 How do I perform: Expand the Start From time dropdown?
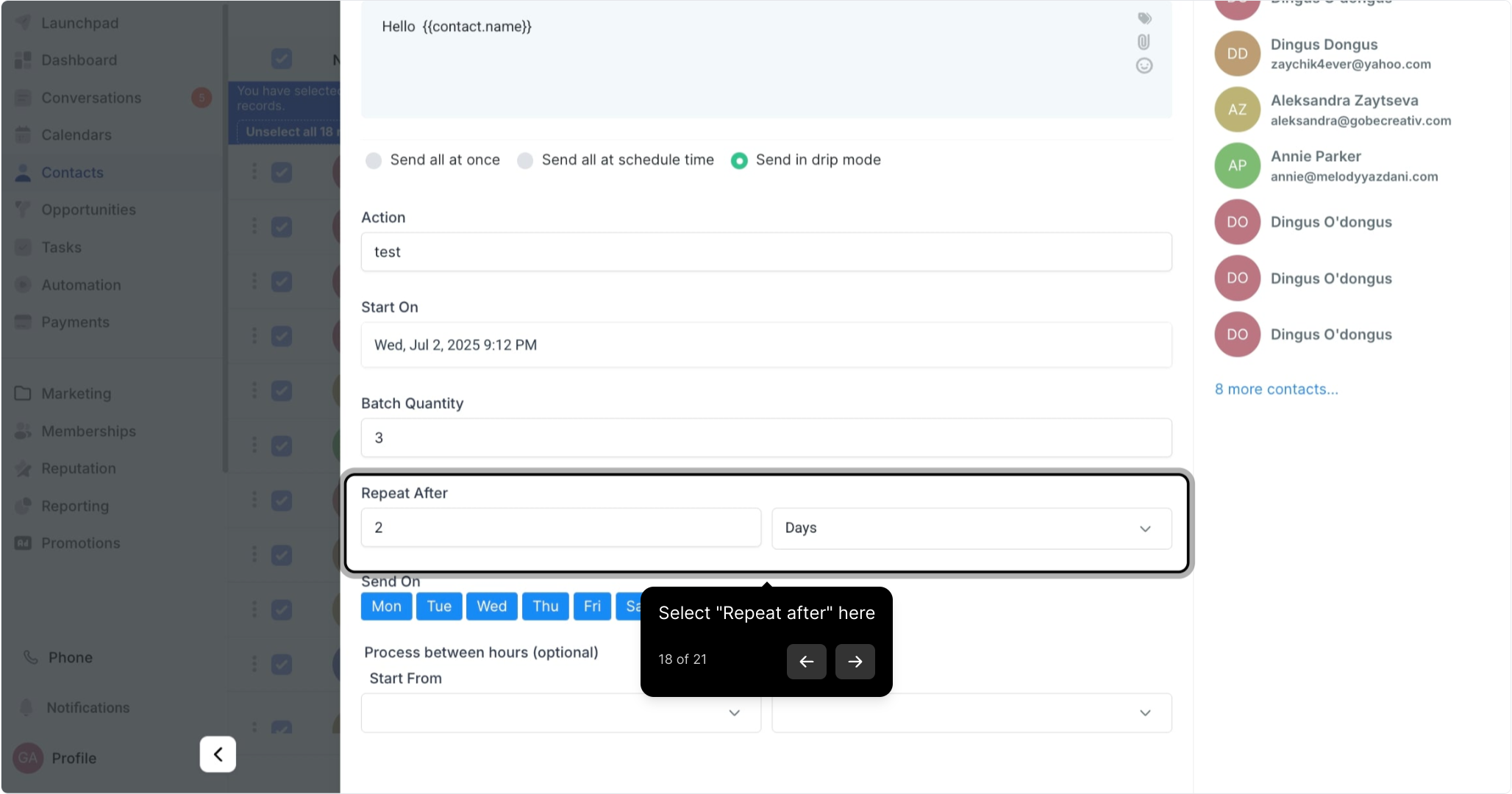pos(560,713)
